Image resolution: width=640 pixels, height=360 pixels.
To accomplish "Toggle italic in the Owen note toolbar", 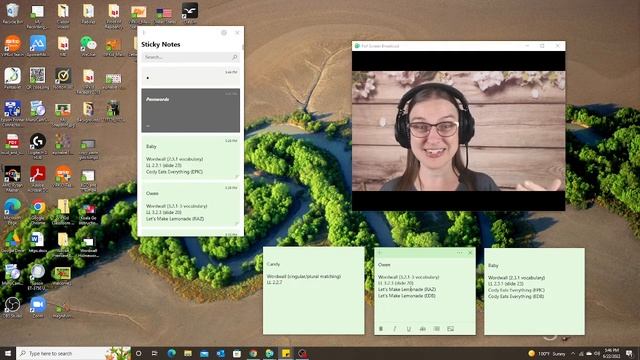I will pos(395,329).
